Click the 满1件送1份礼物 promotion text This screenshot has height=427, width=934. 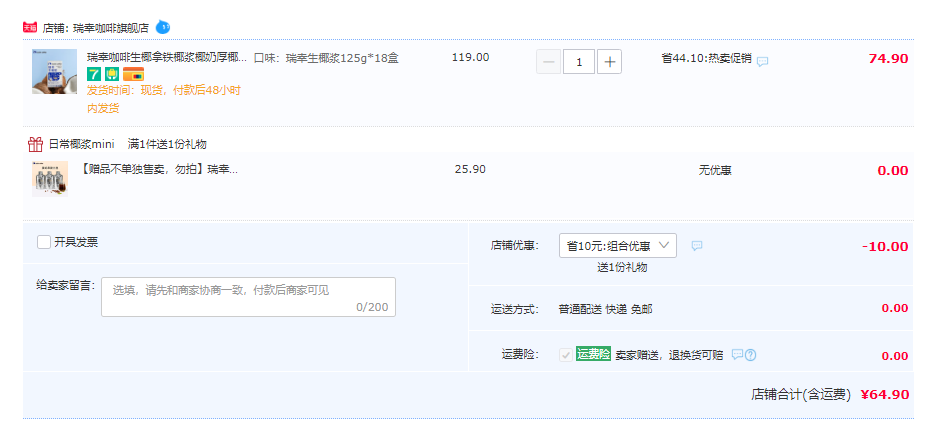tap(168, 144)
